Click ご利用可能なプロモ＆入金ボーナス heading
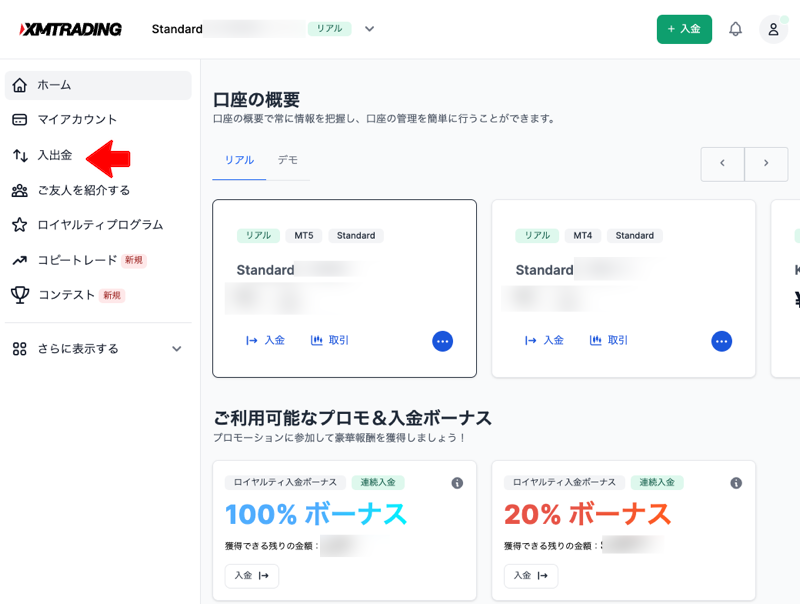 click(352, 418)
